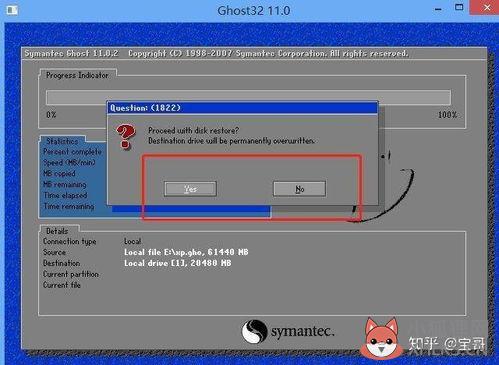Click 'MB copied' statistic label
Screen dimensions: 499x365
point(59,174)
